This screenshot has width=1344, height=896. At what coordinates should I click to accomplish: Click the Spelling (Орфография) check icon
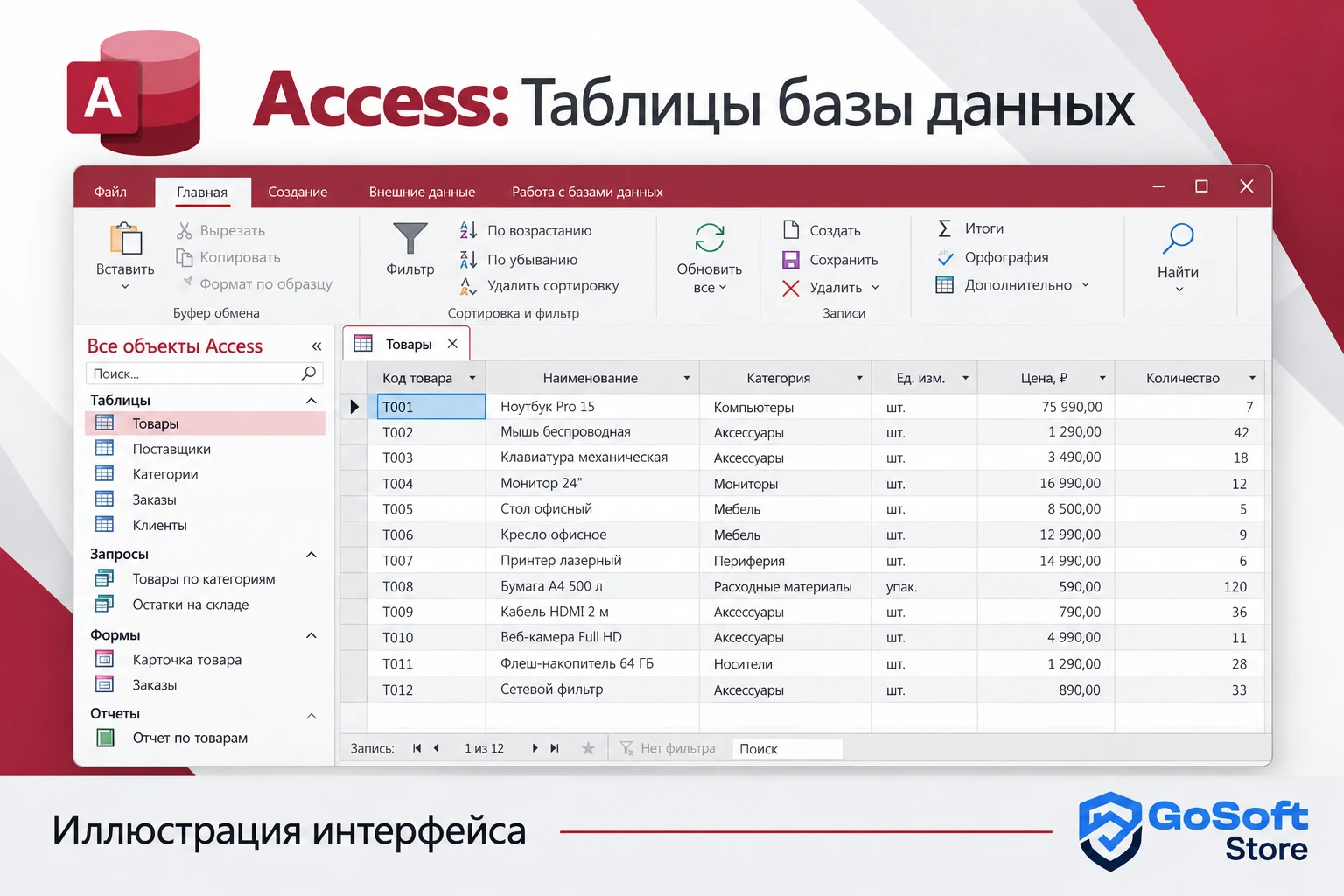click(945, 257)
